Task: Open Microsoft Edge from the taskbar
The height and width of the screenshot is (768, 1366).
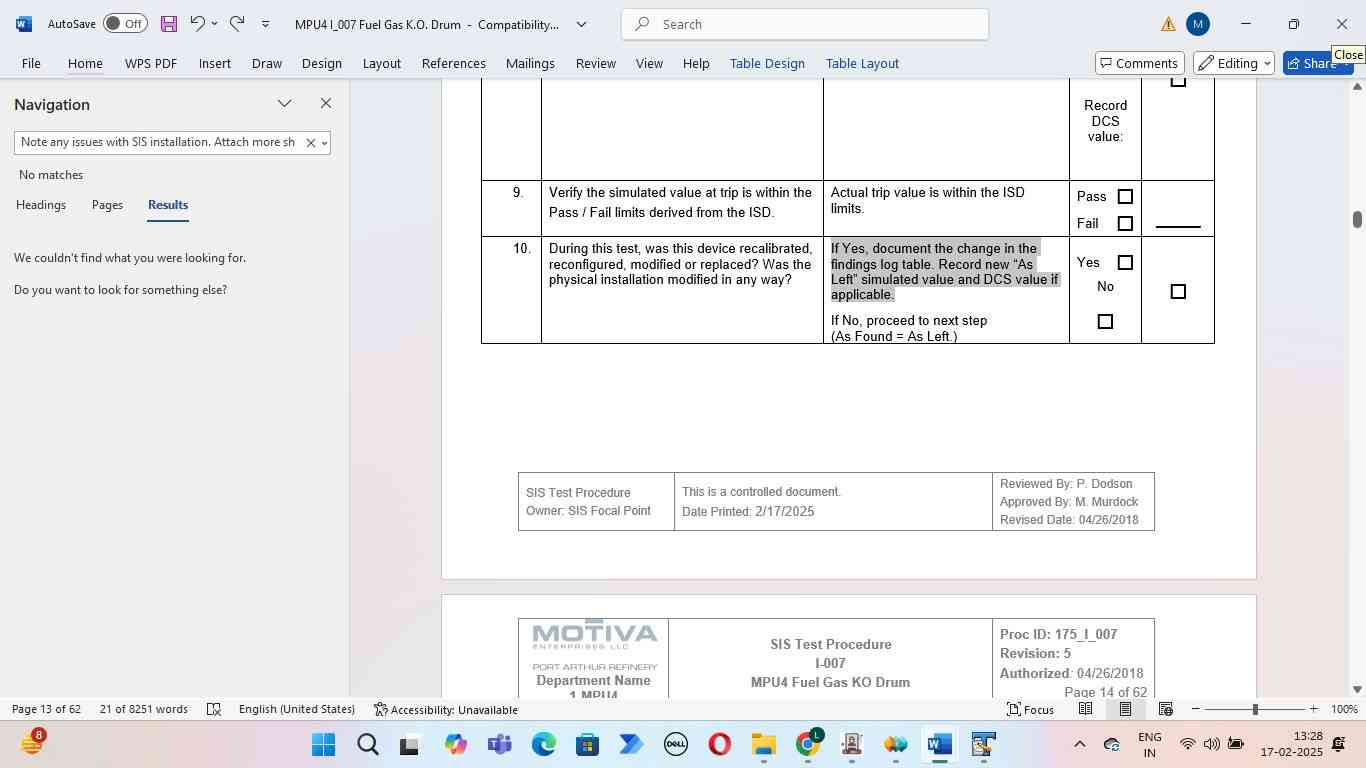Action: coord(543,745)
